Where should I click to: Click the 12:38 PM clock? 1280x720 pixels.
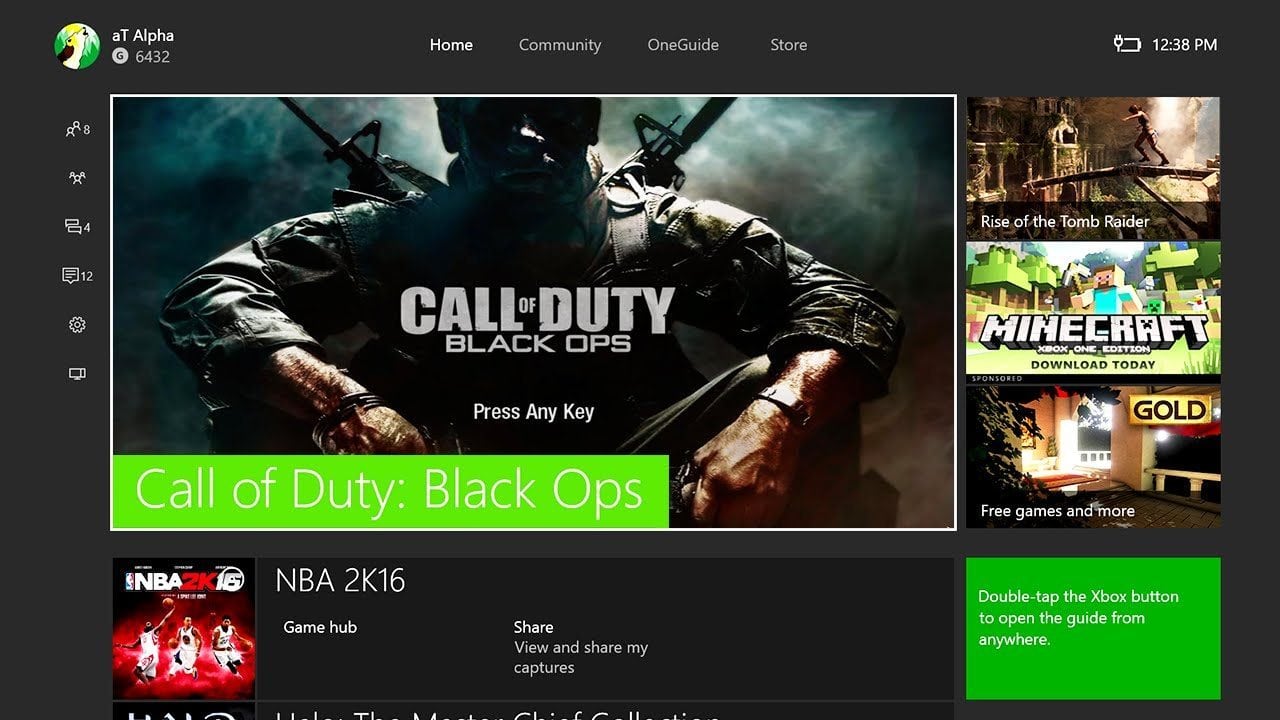[1184, 45]
